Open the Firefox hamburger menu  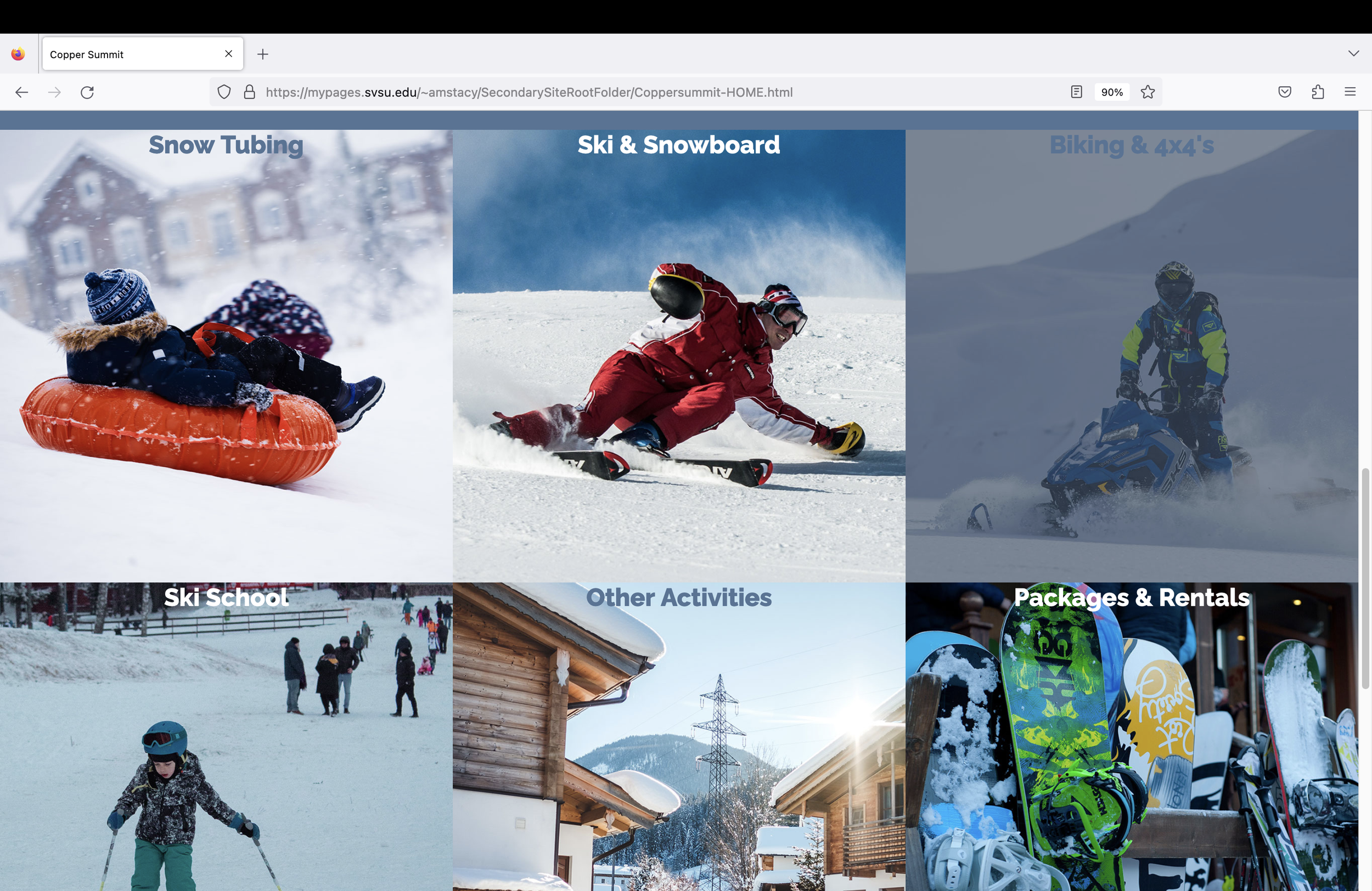point(1350,92)
